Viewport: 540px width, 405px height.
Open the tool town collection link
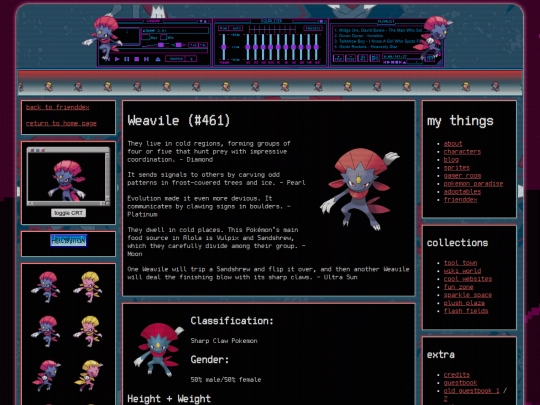pyautogui.click(x=460, y=263)
